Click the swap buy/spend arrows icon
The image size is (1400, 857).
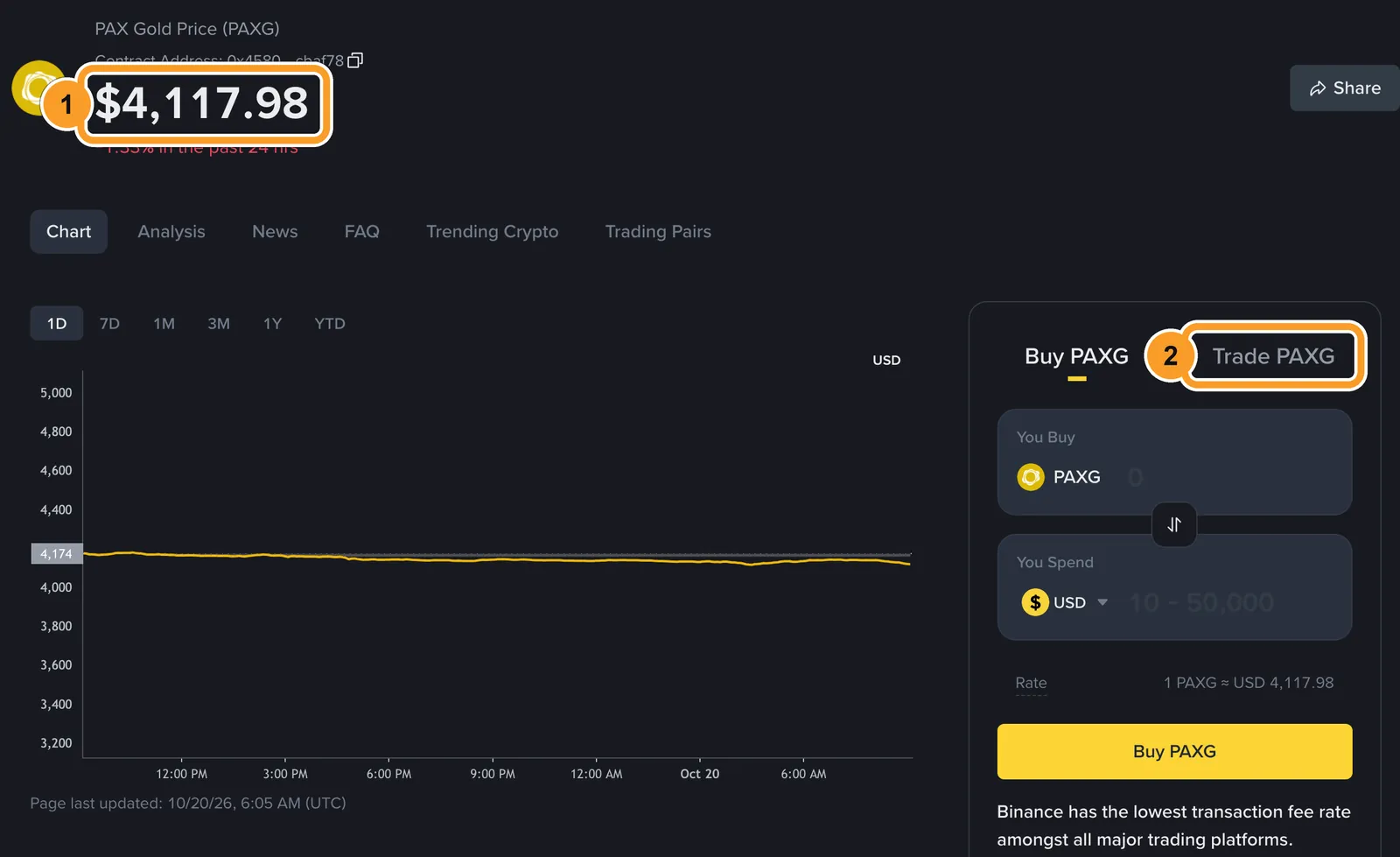[1174, 524]
